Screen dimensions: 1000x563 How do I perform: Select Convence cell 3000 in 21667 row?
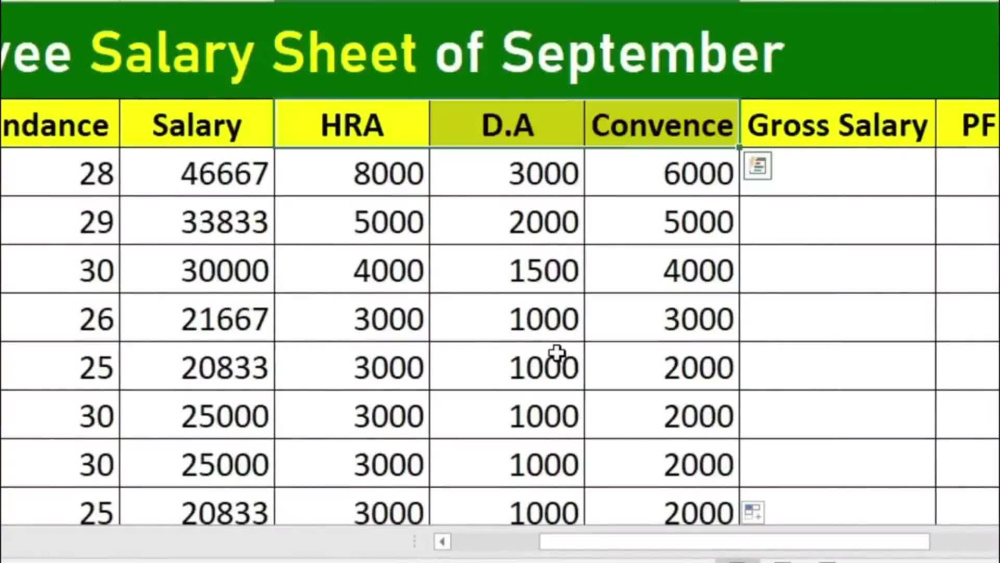pos(662,318)
